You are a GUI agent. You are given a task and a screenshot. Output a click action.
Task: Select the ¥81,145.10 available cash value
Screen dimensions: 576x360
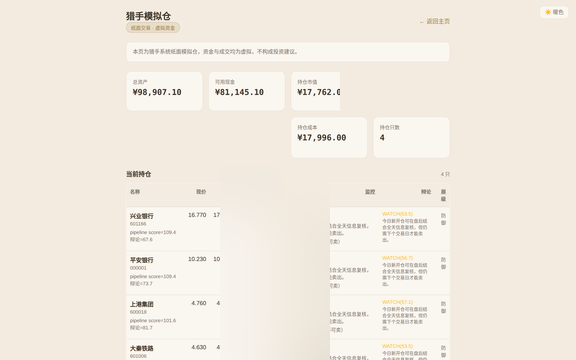[239, 92]
